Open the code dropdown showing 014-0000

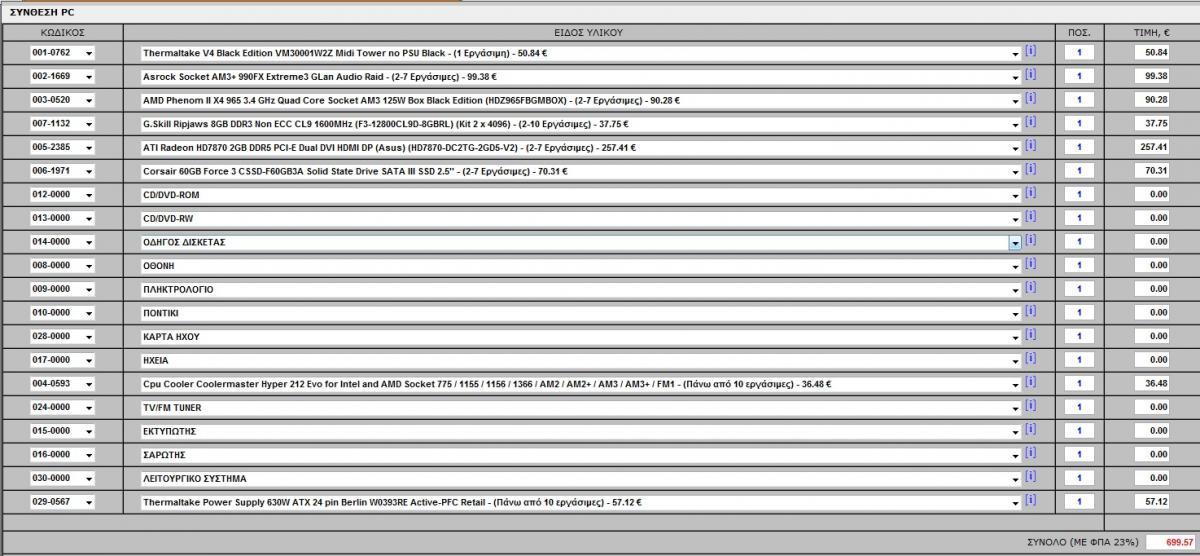pos(62,242)
